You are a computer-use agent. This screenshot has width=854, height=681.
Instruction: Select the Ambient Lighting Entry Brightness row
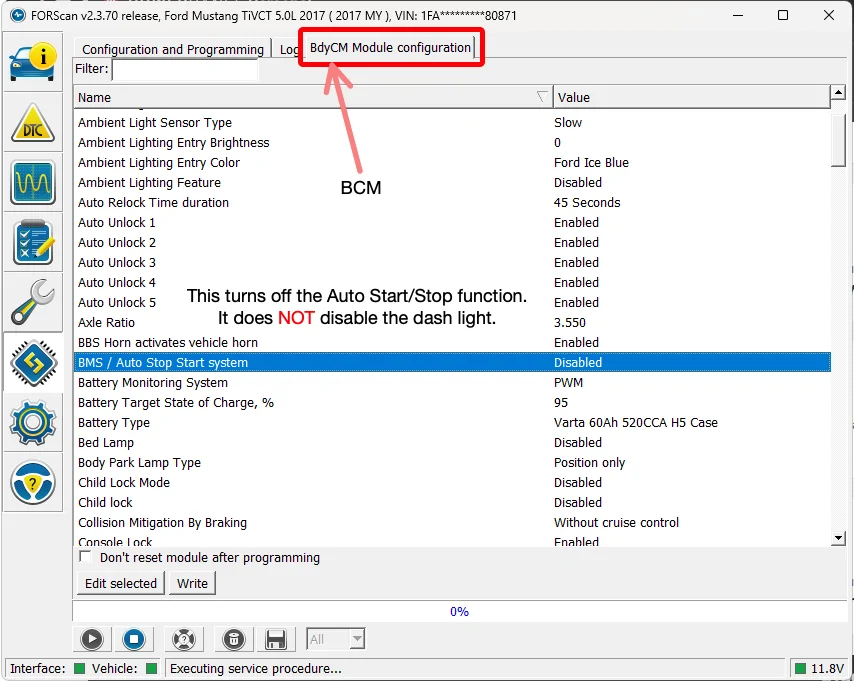click(452, 142)
